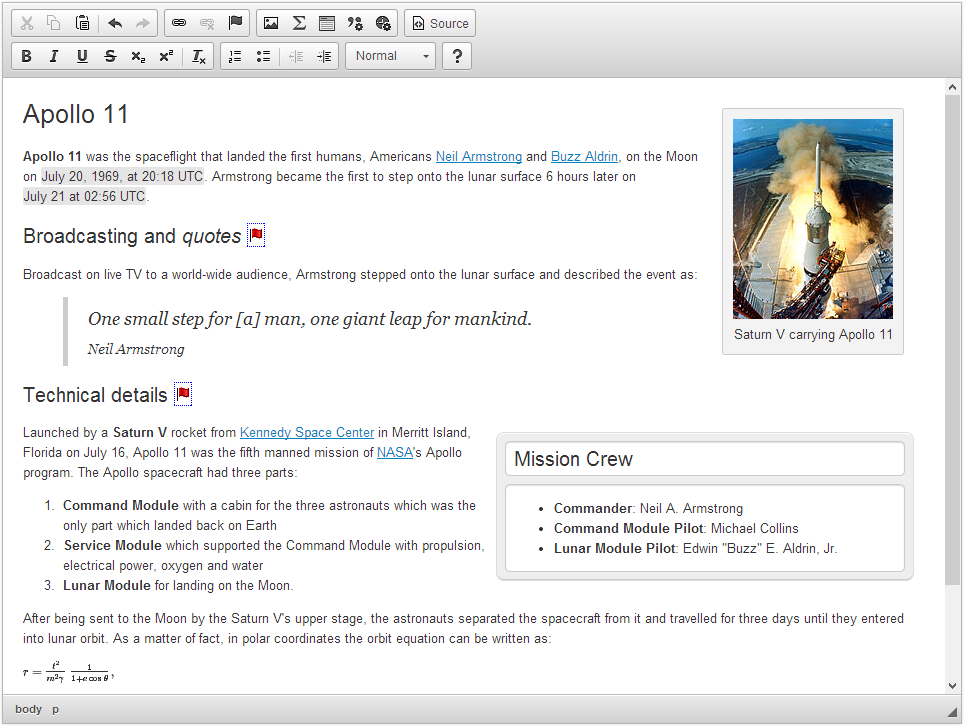
Task: Click the Cut scissors icon
Action: 26,23
